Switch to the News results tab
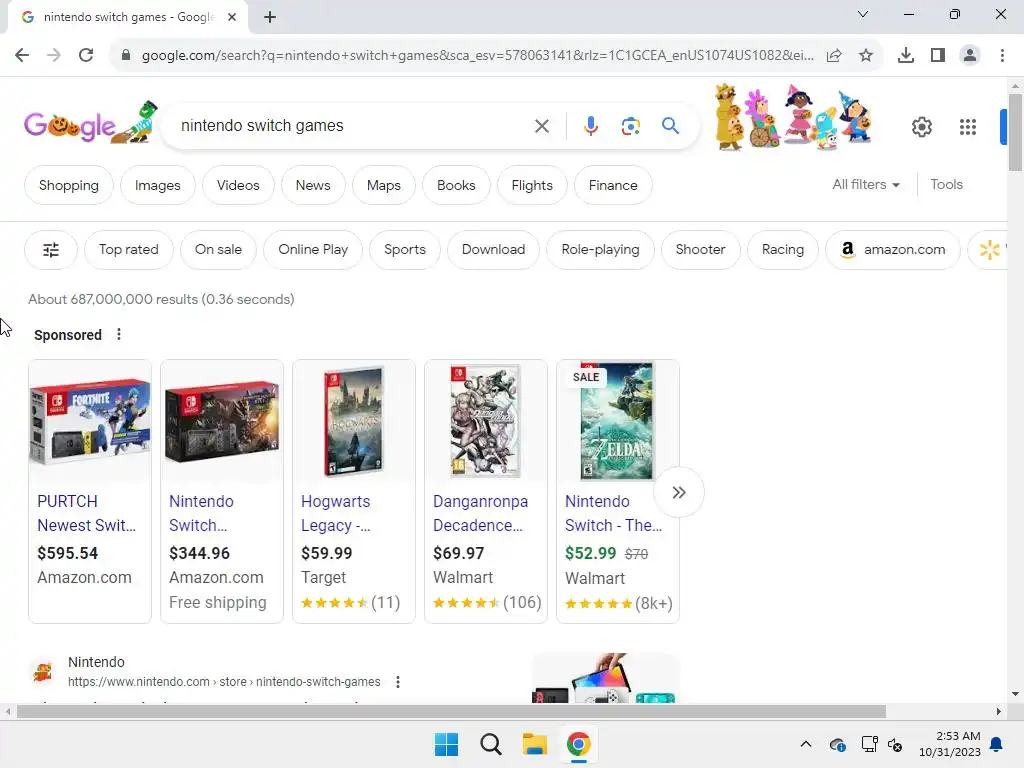The height and width of the screenshot is (768, 1024). click(x=313, y=185)
